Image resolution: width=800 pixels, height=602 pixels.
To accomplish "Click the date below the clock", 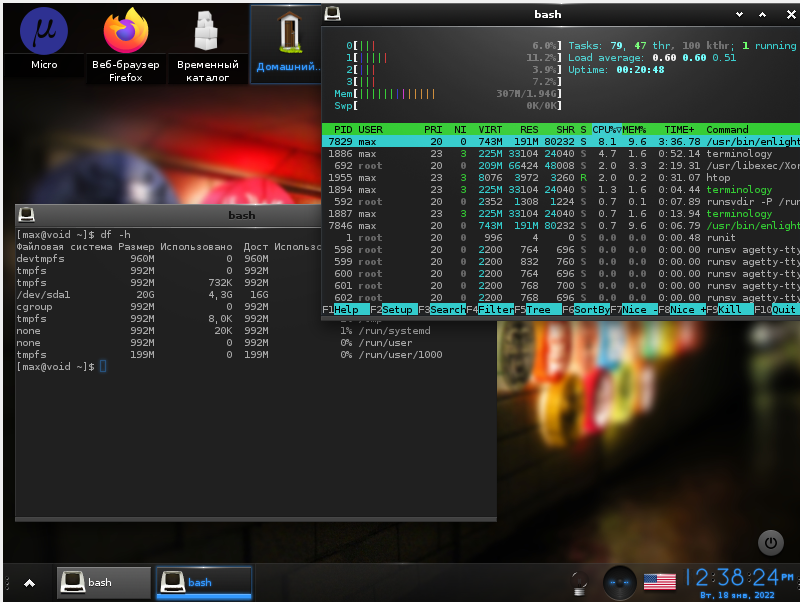I will point(737,595).
